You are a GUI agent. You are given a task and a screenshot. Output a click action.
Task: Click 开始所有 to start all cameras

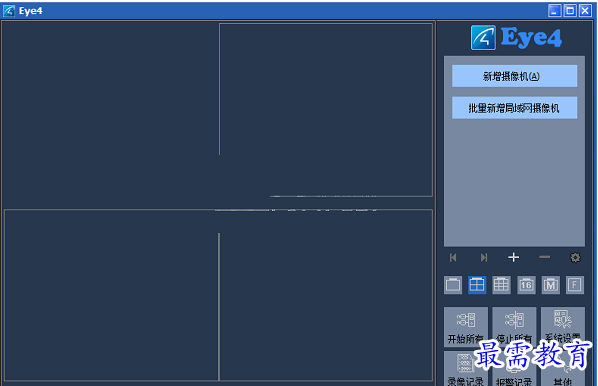pyautogui.click(x=466, y=327)
